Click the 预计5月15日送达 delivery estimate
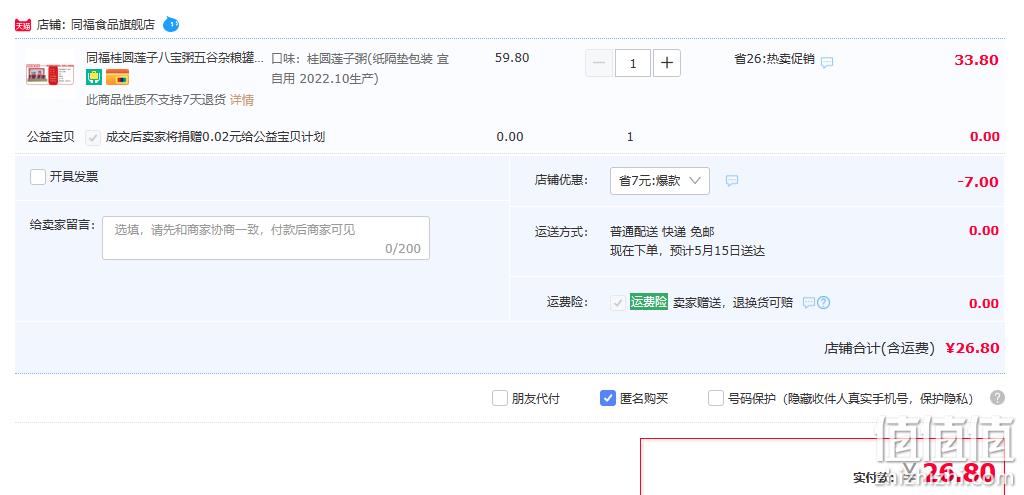This screenshot has height=495, width=1024. [x=717, y=251]
